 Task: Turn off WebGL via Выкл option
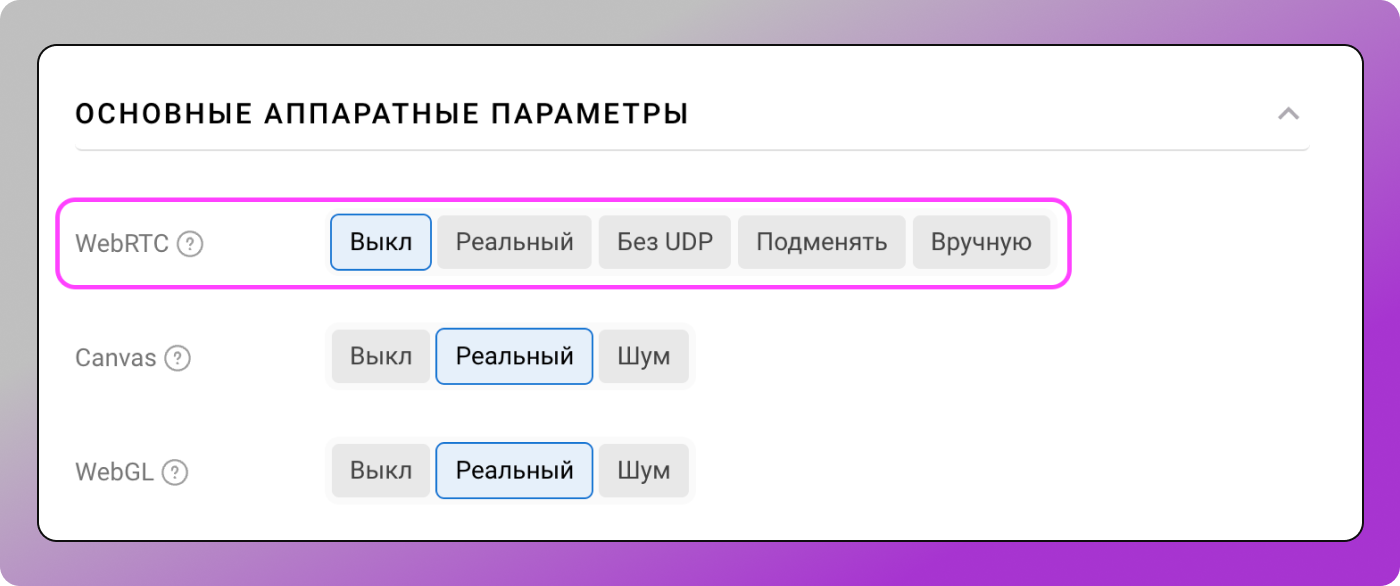[x=380, y=471]
